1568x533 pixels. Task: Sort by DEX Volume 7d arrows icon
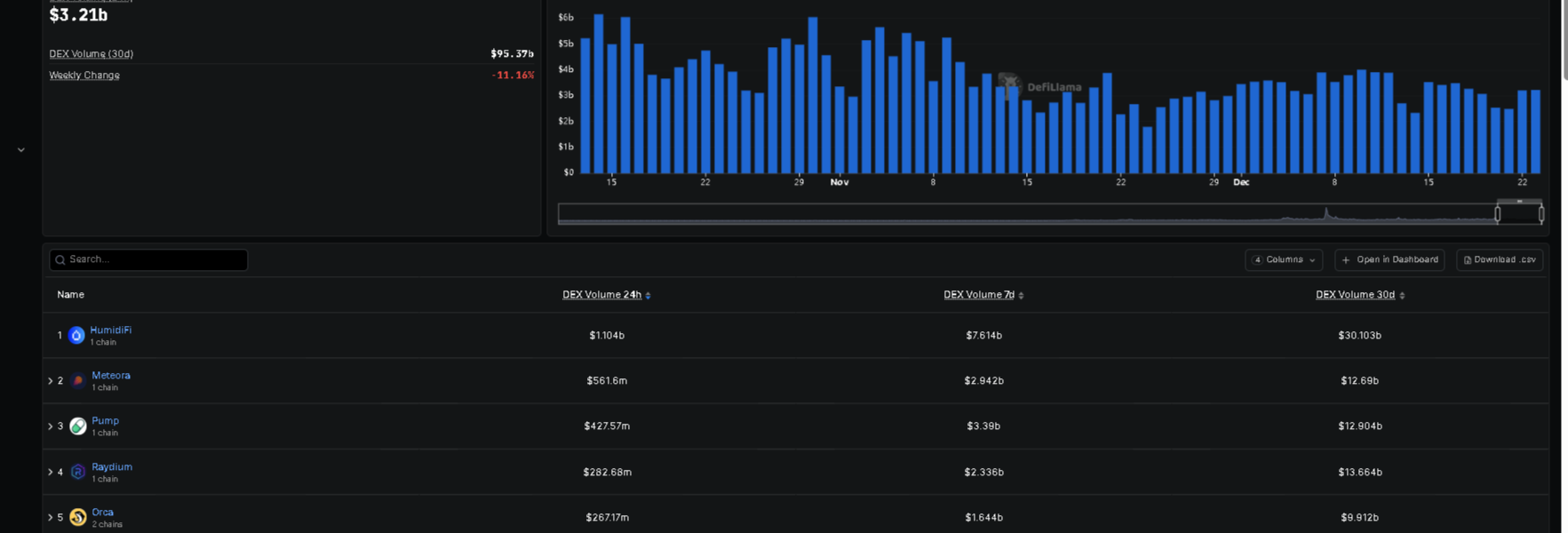(1021, 296)
